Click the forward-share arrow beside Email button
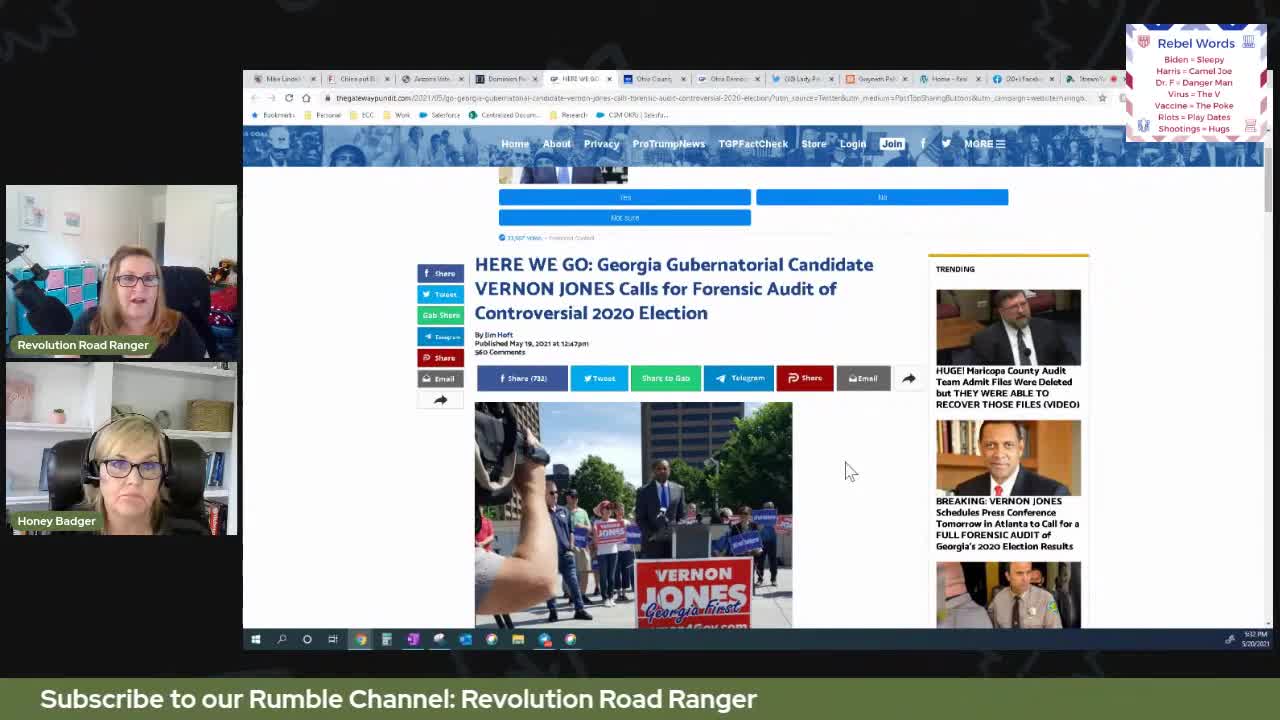 [x=908, y=378]
